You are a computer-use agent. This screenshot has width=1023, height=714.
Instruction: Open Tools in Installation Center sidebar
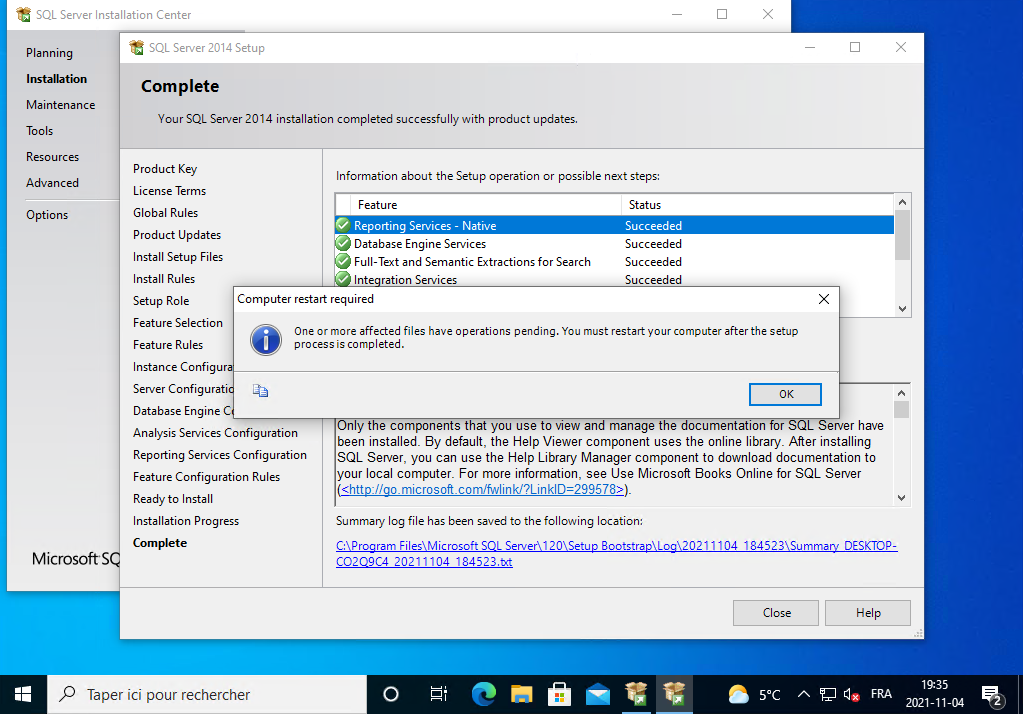tap(40, 131)
